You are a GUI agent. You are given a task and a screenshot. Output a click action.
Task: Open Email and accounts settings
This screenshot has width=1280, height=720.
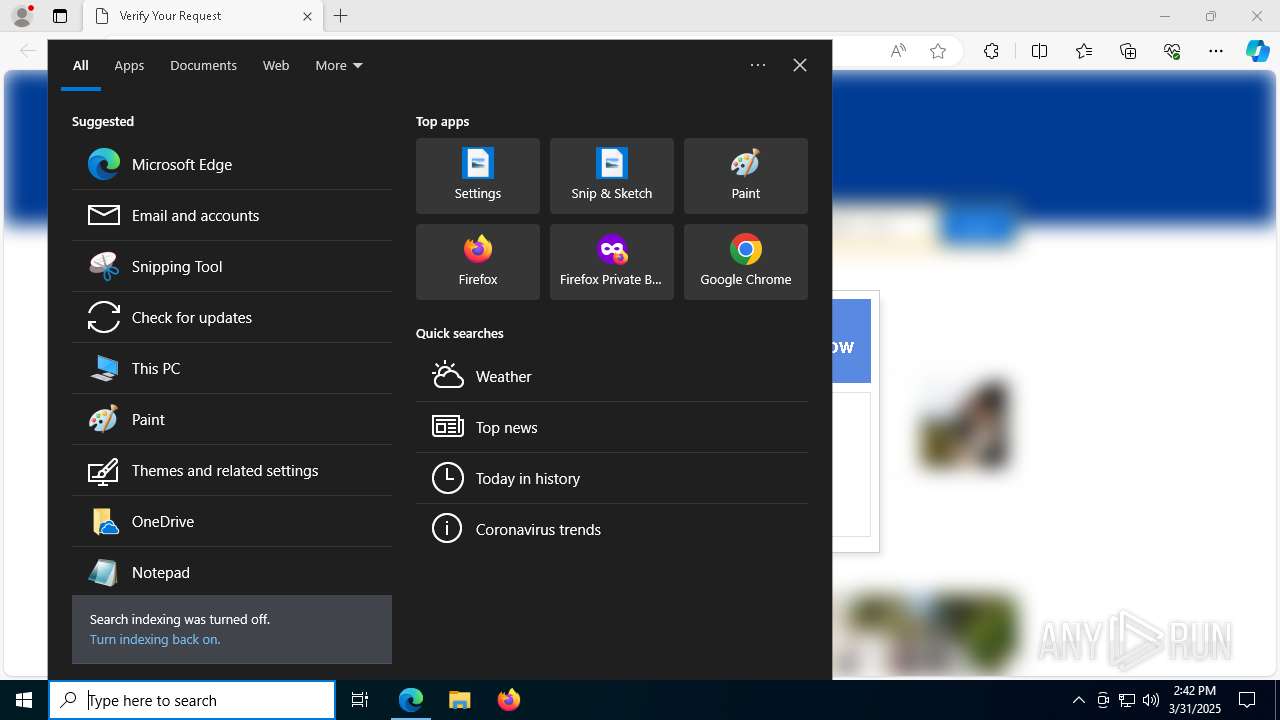232,215
